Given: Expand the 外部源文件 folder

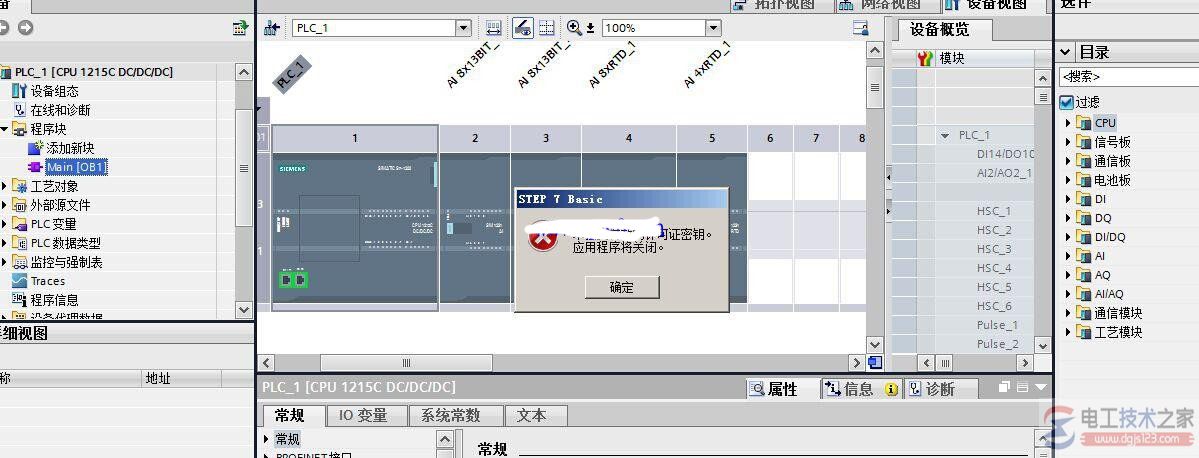Looking at the screenshot, I should 4,205.
